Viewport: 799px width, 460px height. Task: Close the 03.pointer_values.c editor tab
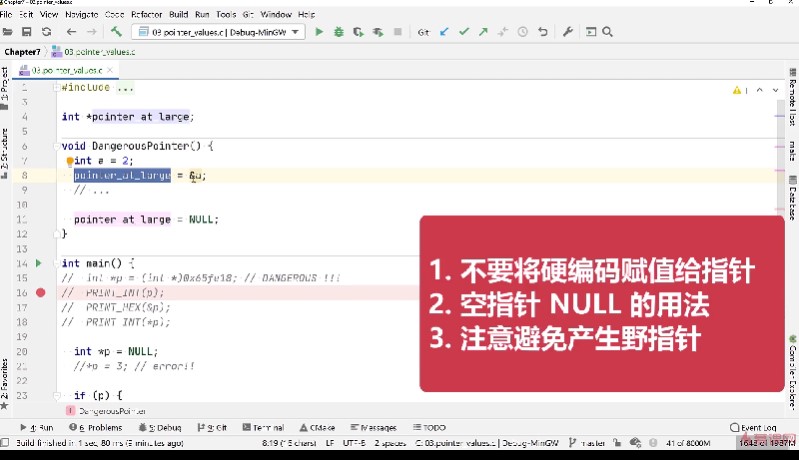[x=110, y=70]
